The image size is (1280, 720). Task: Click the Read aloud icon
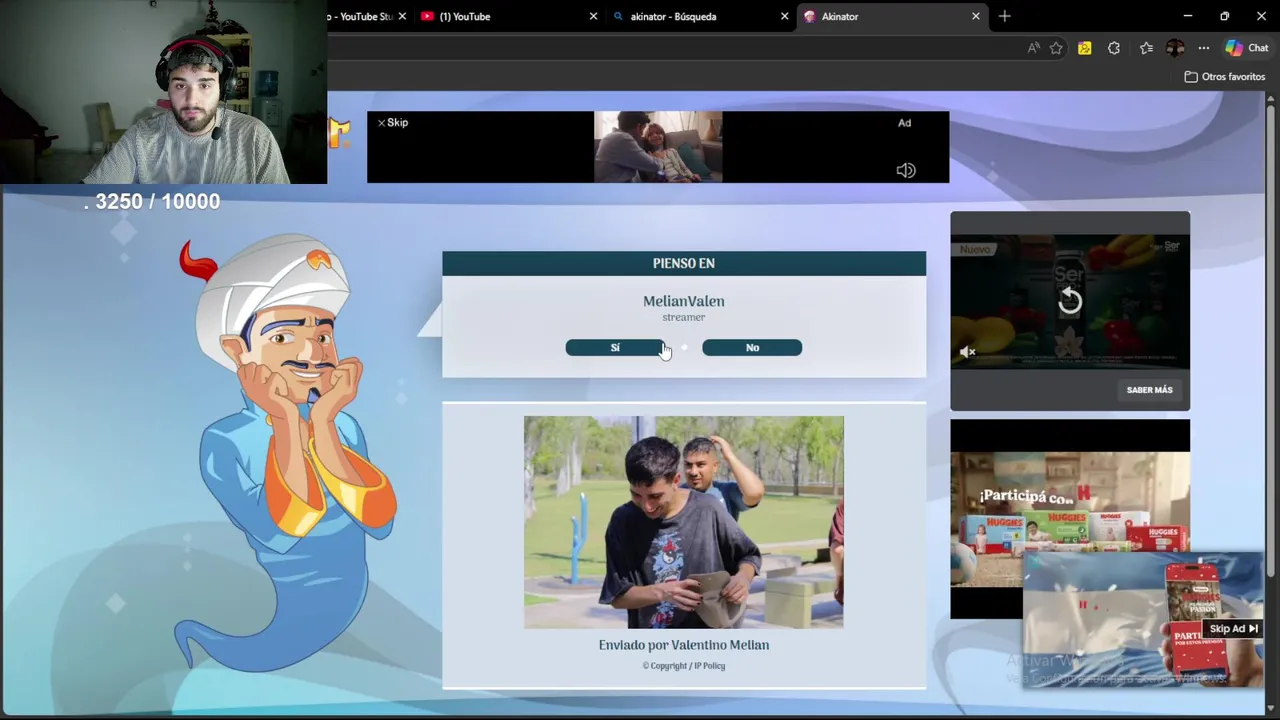pyautogui.click(x=1034, y=48)
